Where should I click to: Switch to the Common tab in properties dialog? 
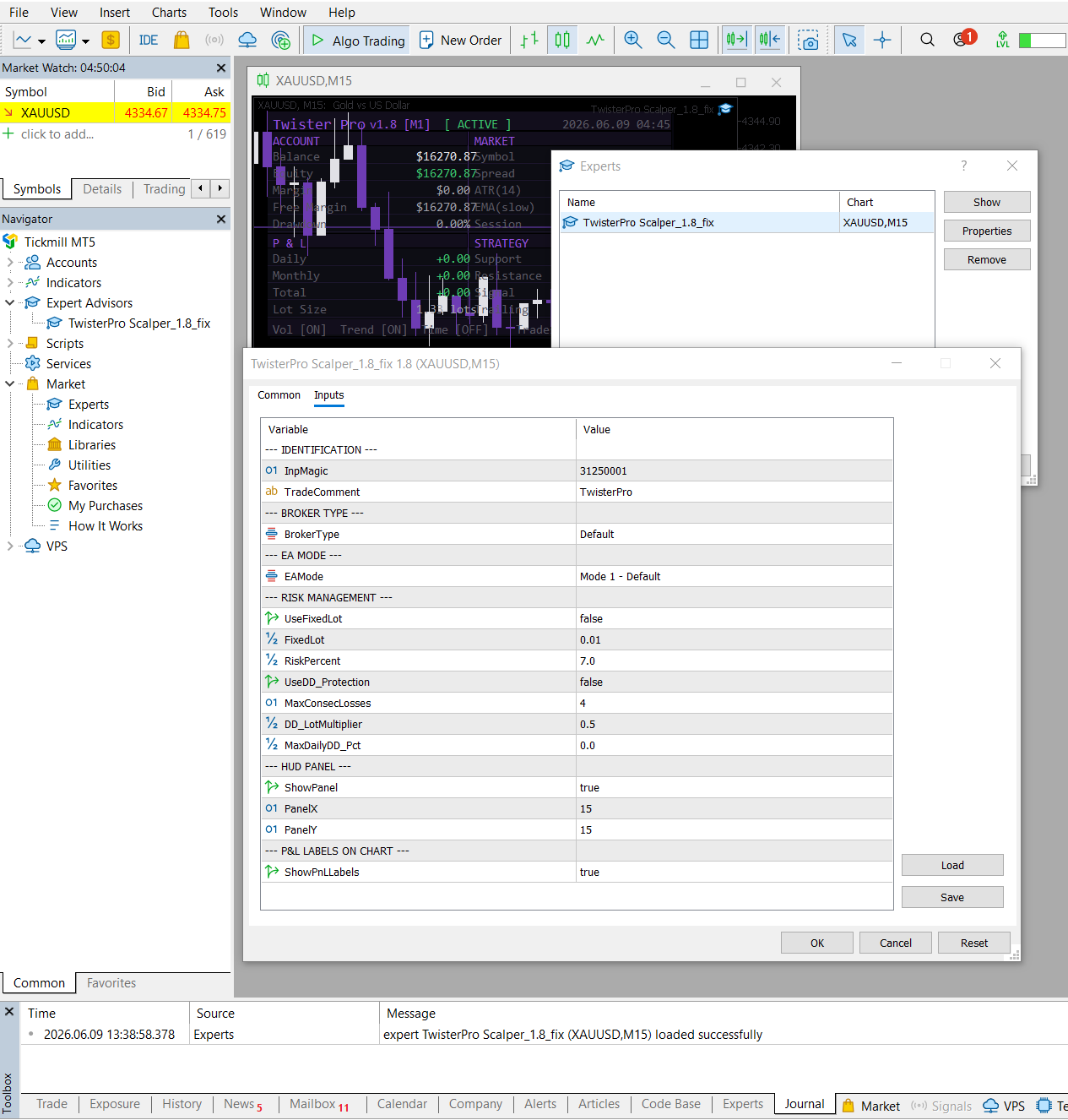(x=279, y=395)
